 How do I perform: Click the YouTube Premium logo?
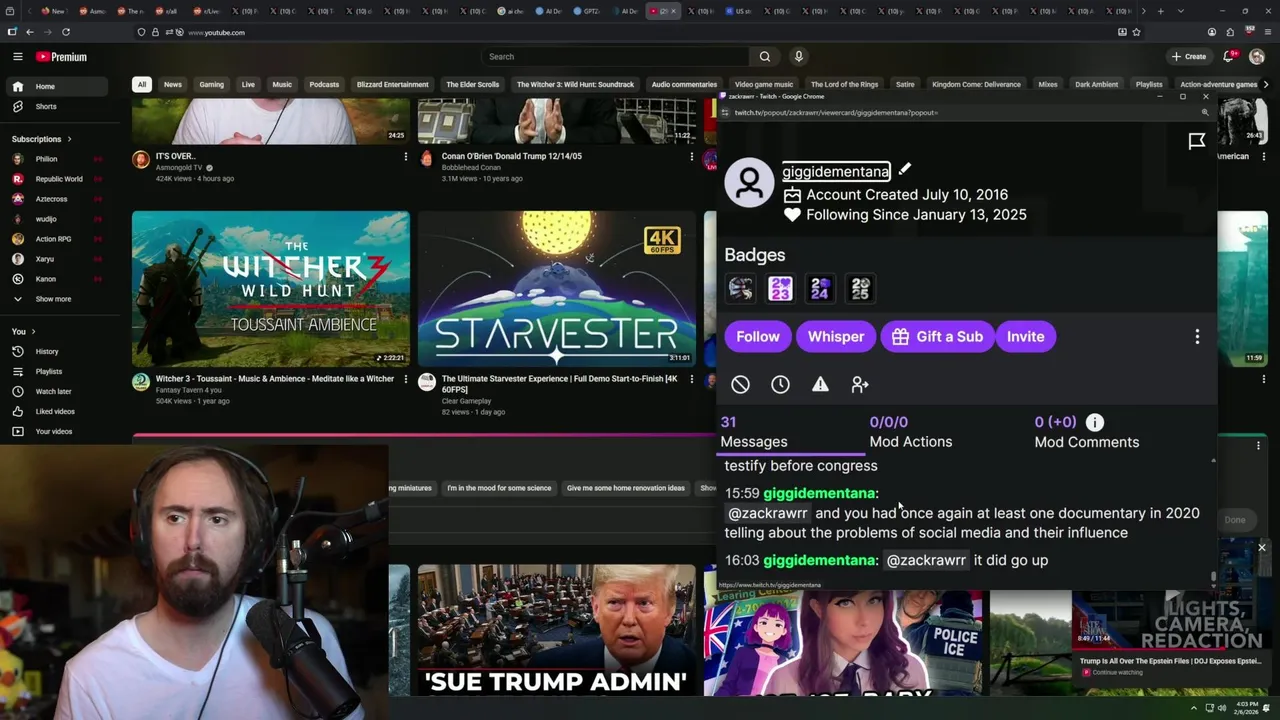click(61, 57)
